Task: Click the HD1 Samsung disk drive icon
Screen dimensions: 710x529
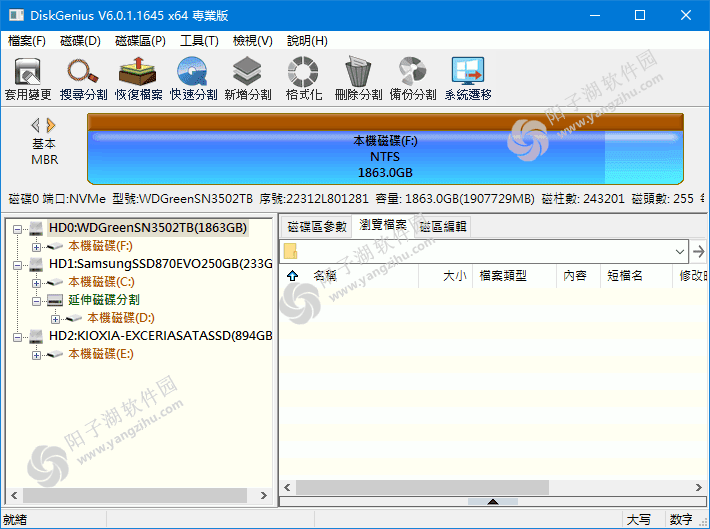Action: 36,264
